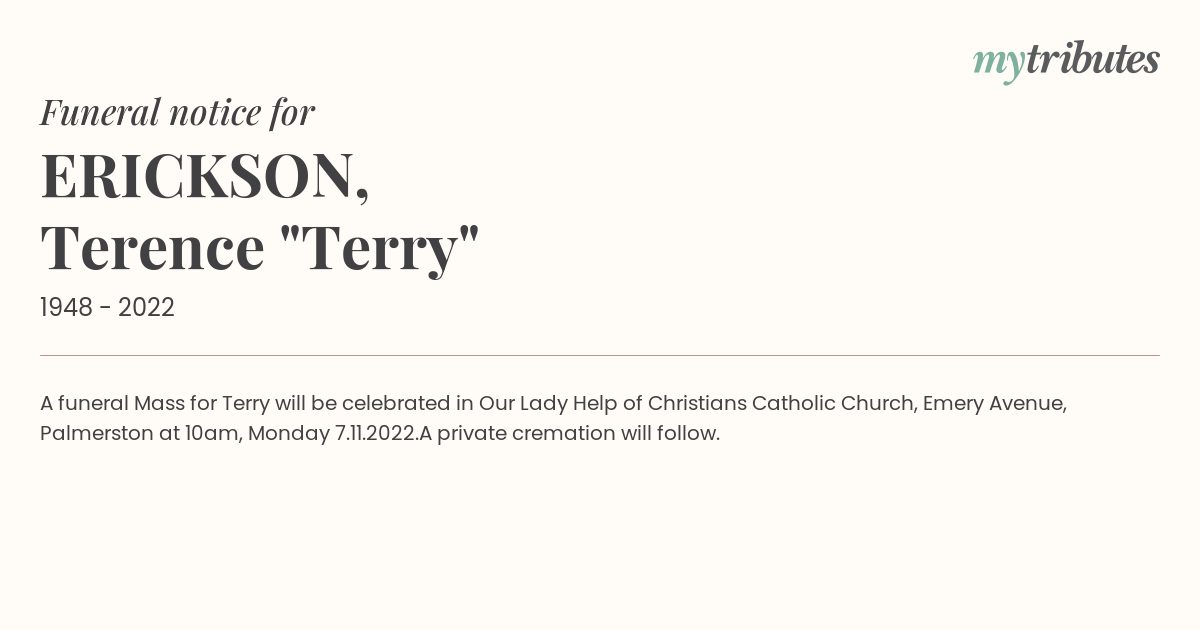Click the 'private cremation will follow' sentence
Viewport: 1200px width, 630px height.
[x=578, y=434]
